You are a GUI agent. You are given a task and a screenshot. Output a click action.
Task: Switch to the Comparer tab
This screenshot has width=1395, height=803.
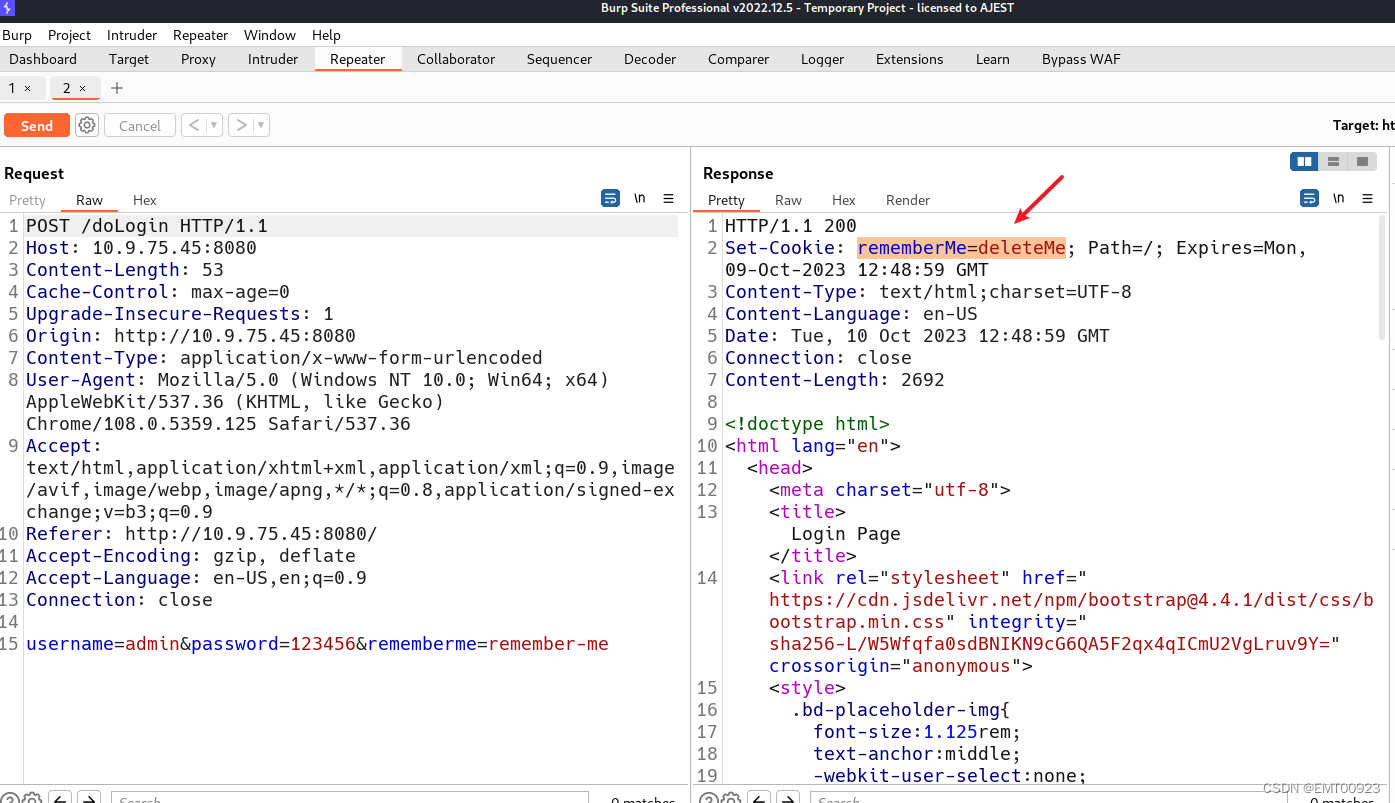[x=738, y=59]
